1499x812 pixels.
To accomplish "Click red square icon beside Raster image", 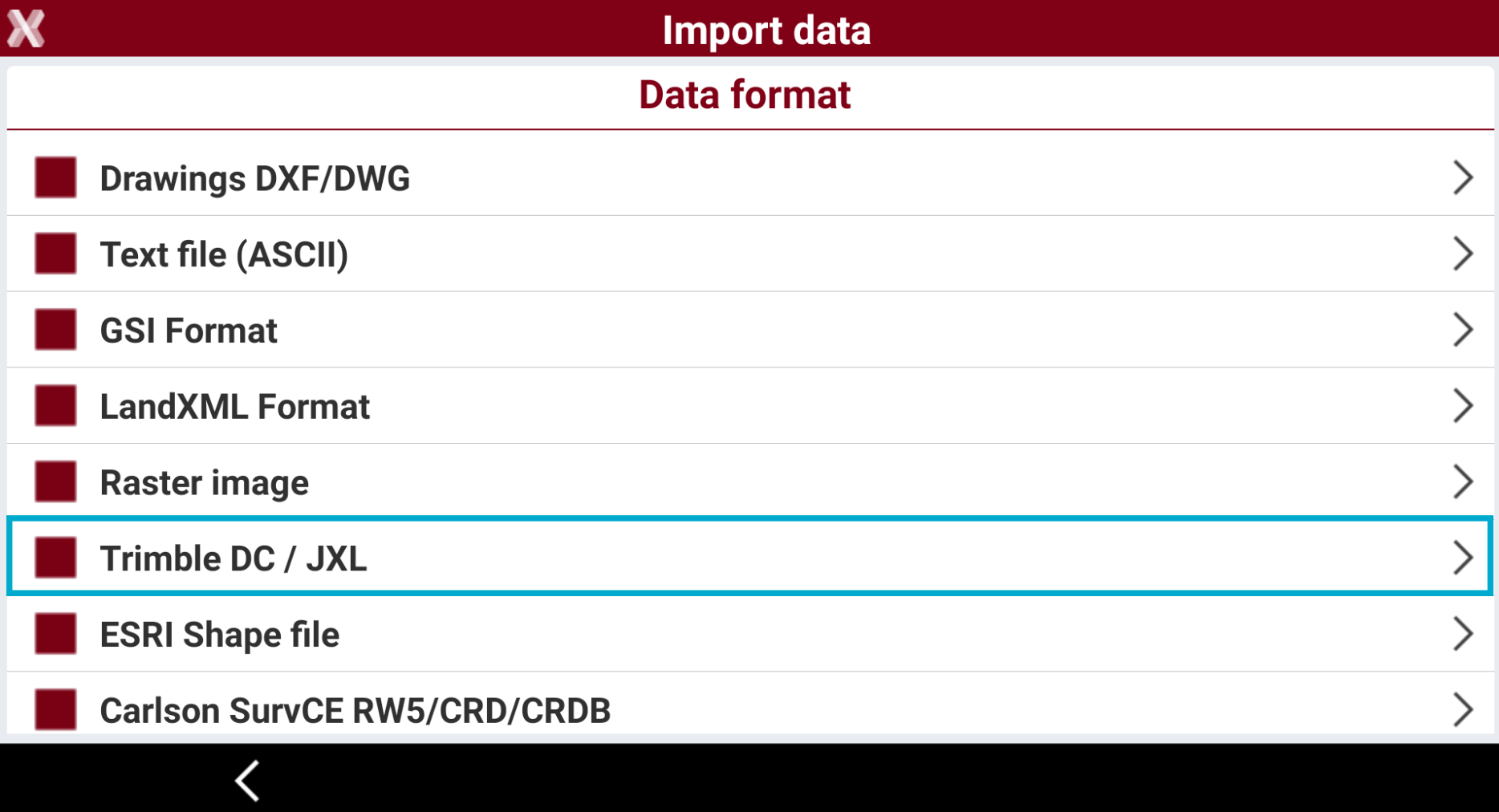I will [x=55, y=481].
